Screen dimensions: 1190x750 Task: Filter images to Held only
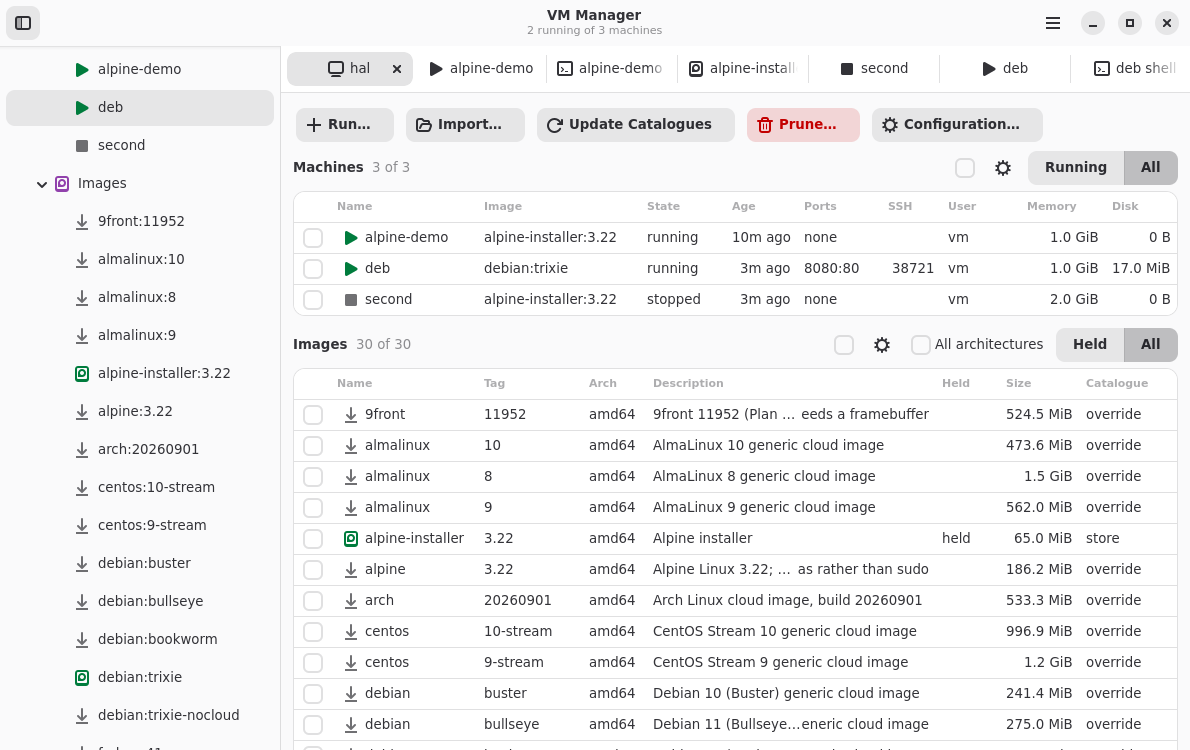(1089, 345)
